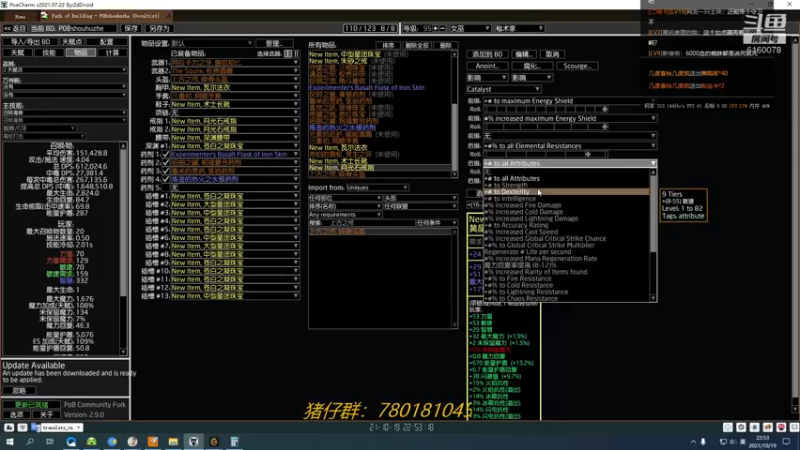The height and width of the screenshot is (450, 800).
Task: Open '% increased maximum Energy Shield' dropdown
Action: pyautogui.click(x=569, y=118)
